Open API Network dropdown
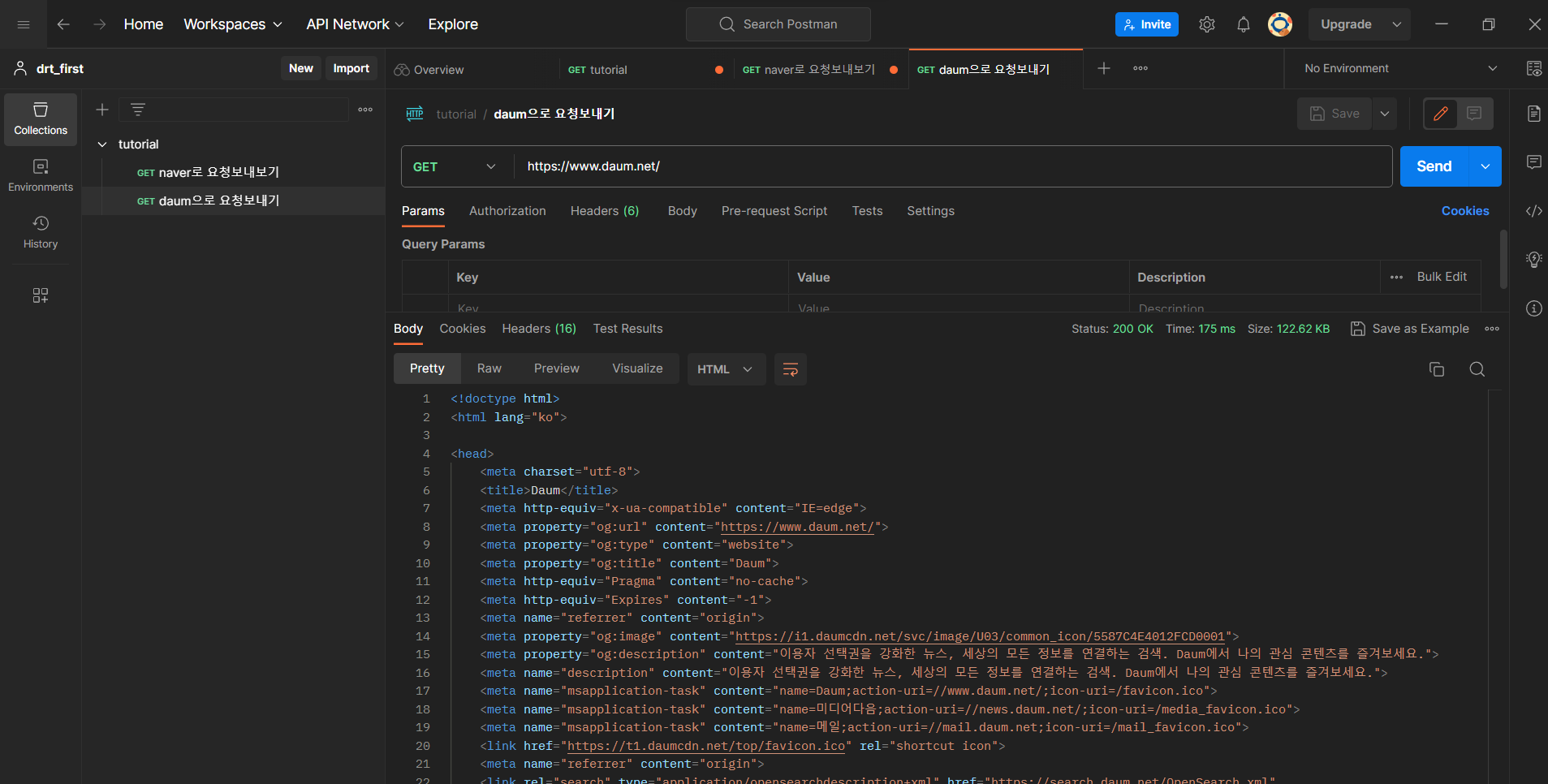Image resolution: width=1548 pixels, height=784 pixels. 355,24
